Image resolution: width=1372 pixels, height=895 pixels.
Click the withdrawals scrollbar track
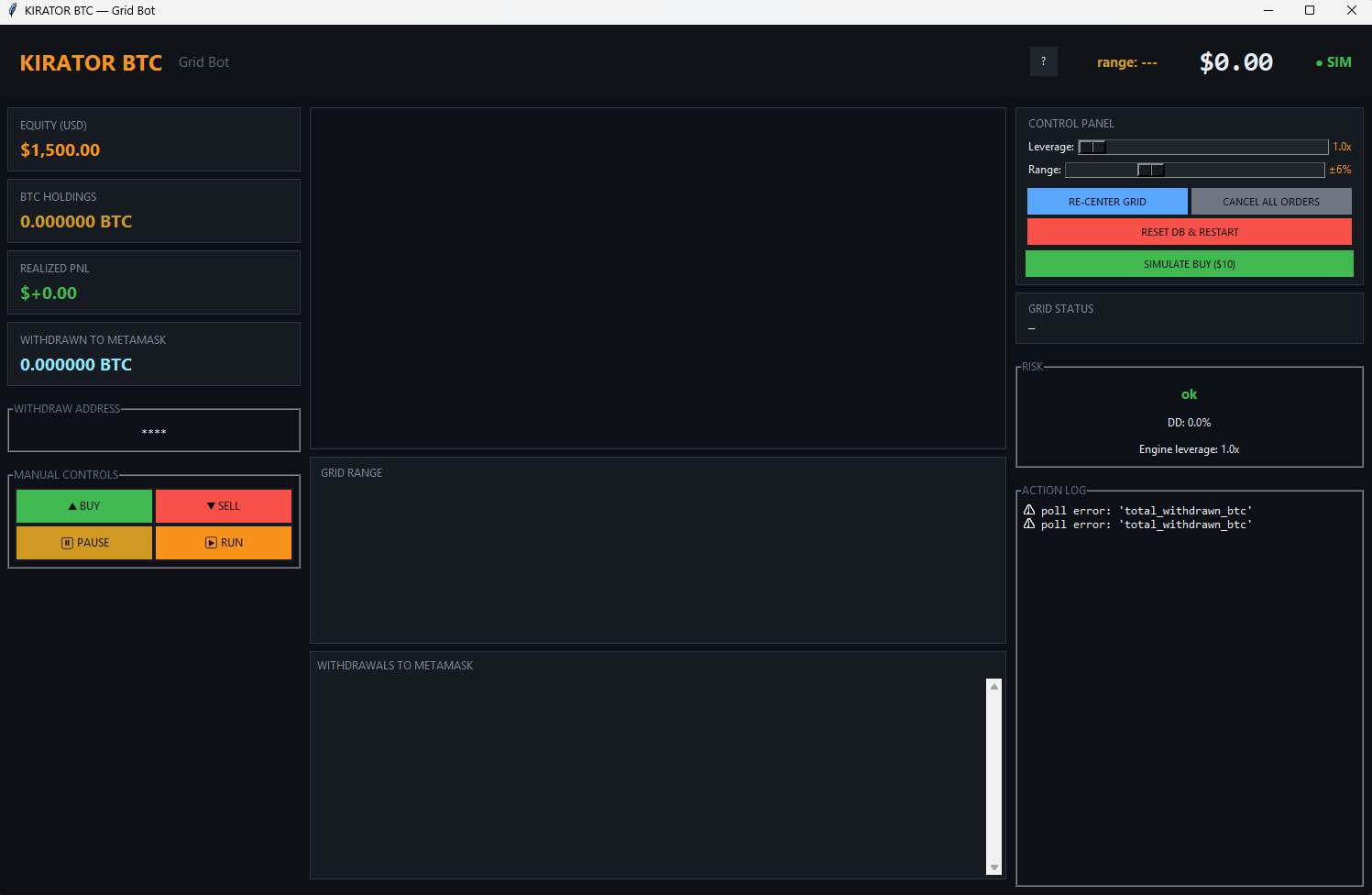click(x=994, y=777)
